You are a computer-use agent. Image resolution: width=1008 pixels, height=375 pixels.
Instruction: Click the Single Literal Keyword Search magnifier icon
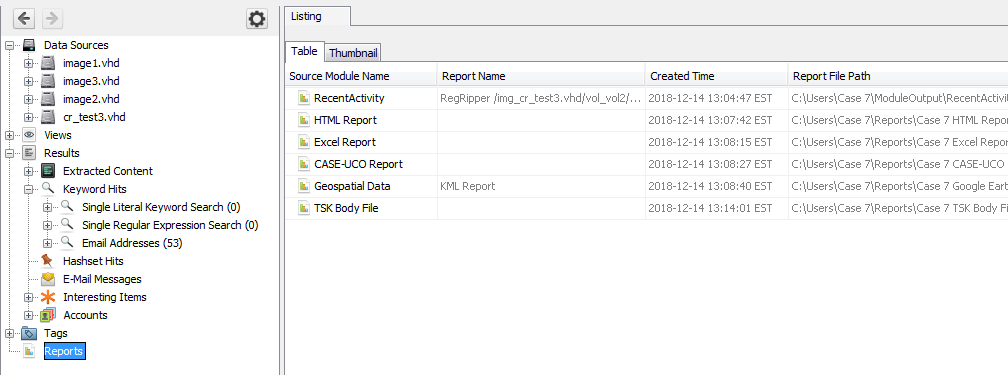coord(68,206)
